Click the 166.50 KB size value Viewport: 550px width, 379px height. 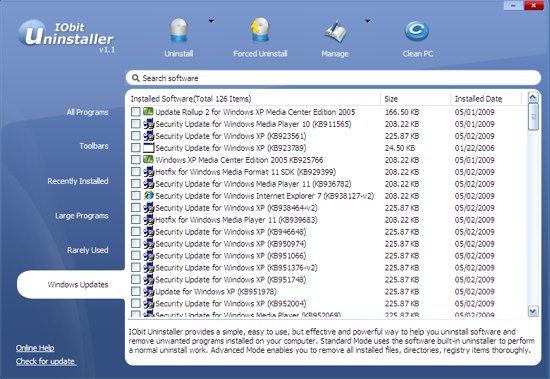tap(402, 112)
